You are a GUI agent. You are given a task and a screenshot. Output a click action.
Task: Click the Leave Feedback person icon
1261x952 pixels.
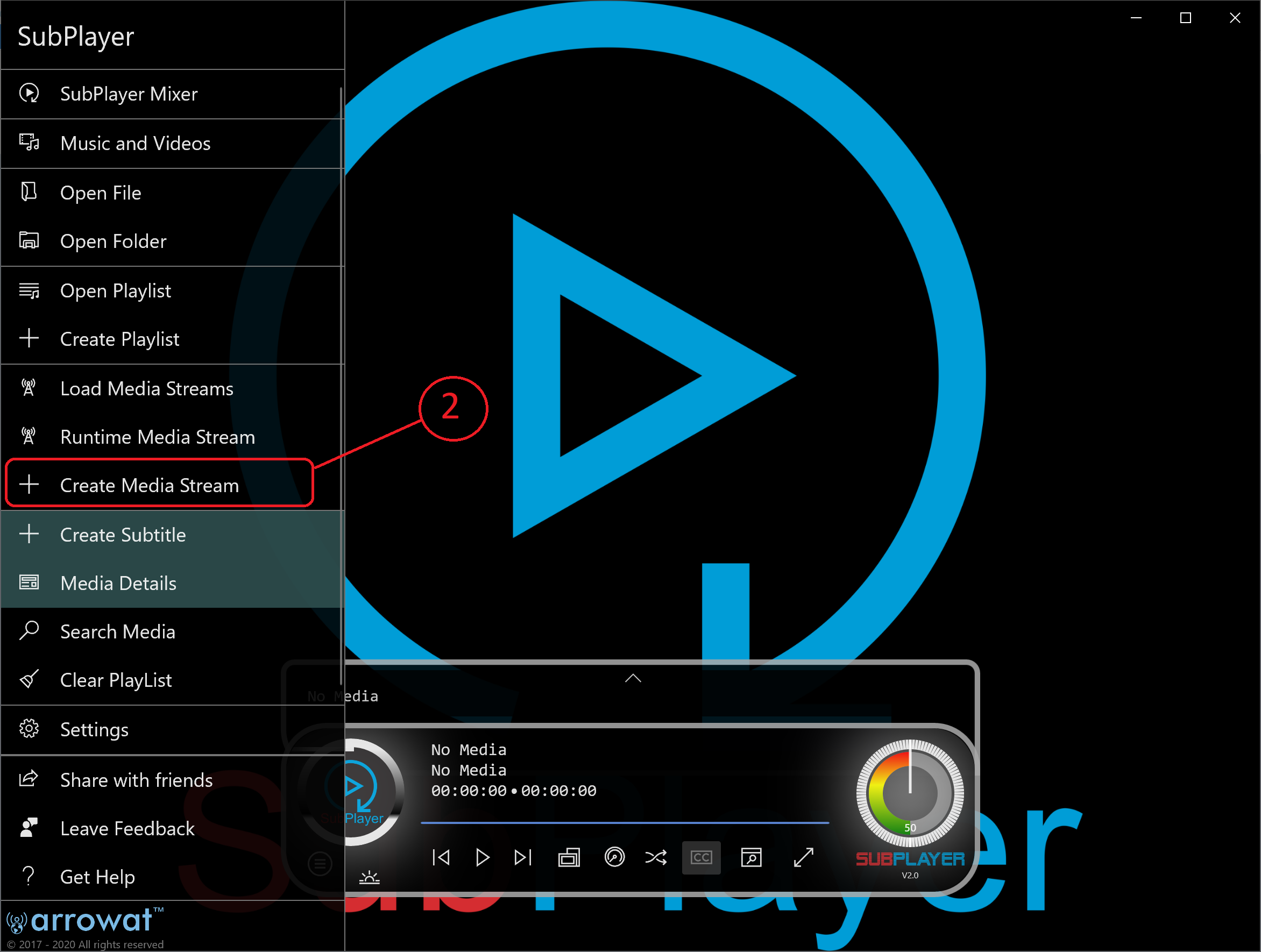(29, 828)
